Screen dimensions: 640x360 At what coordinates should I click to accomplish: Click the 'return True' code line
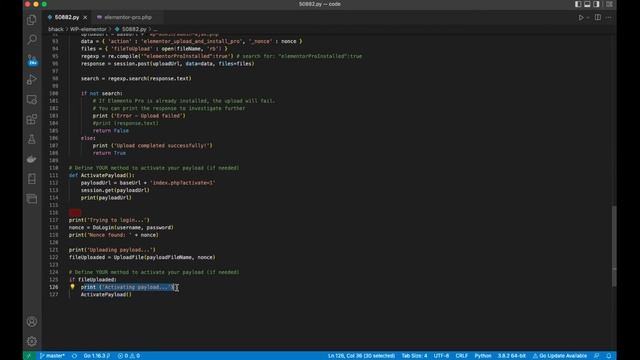(x=109, y=153)
